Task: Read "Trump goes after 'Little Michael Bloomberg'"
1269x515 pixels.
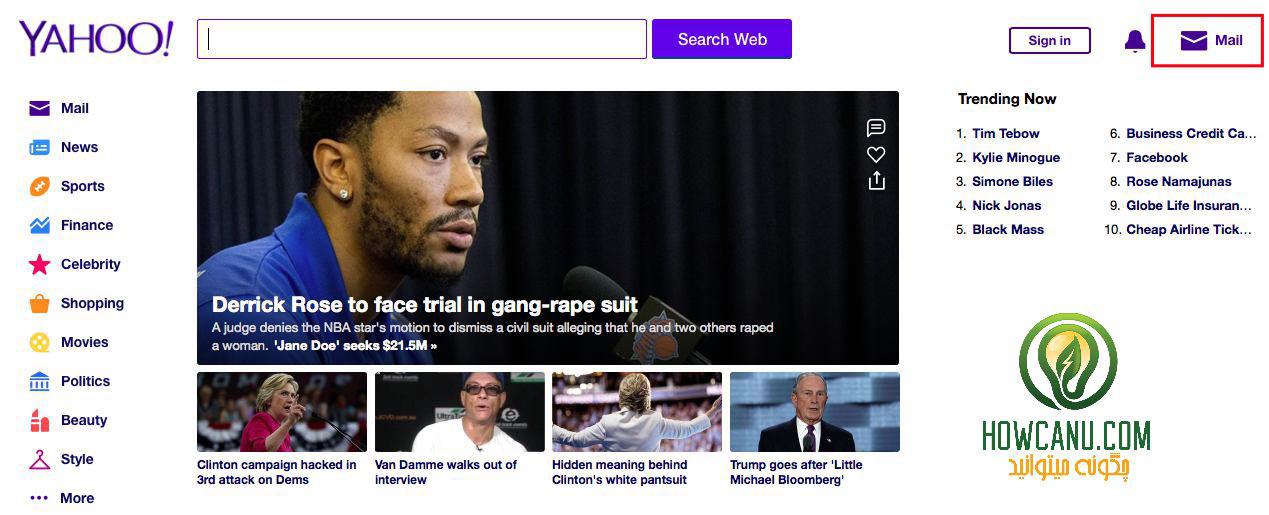Action: pos(796,472)
